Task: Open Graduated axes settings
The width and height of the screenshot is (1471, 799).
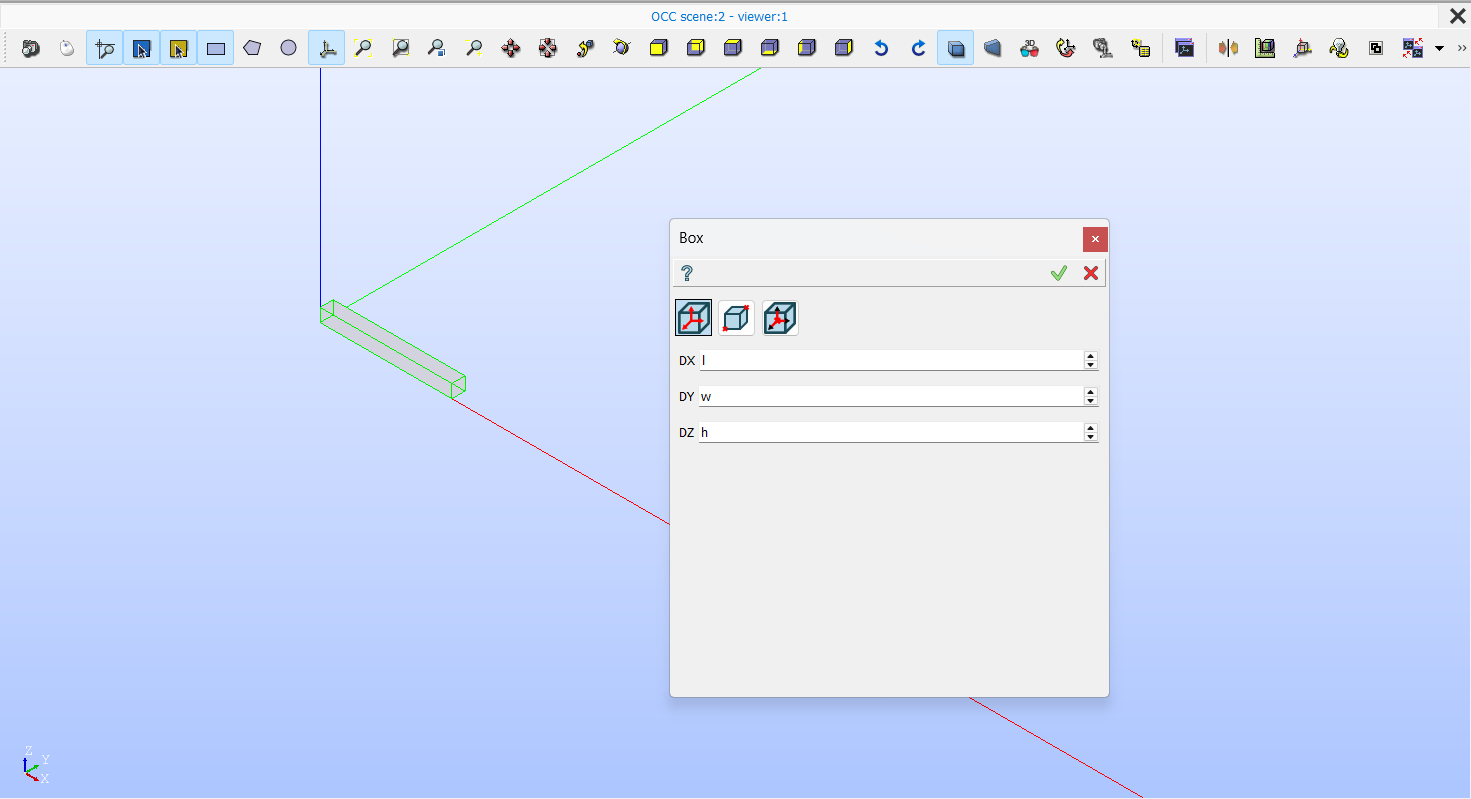Action: (x=1302, y=48)
